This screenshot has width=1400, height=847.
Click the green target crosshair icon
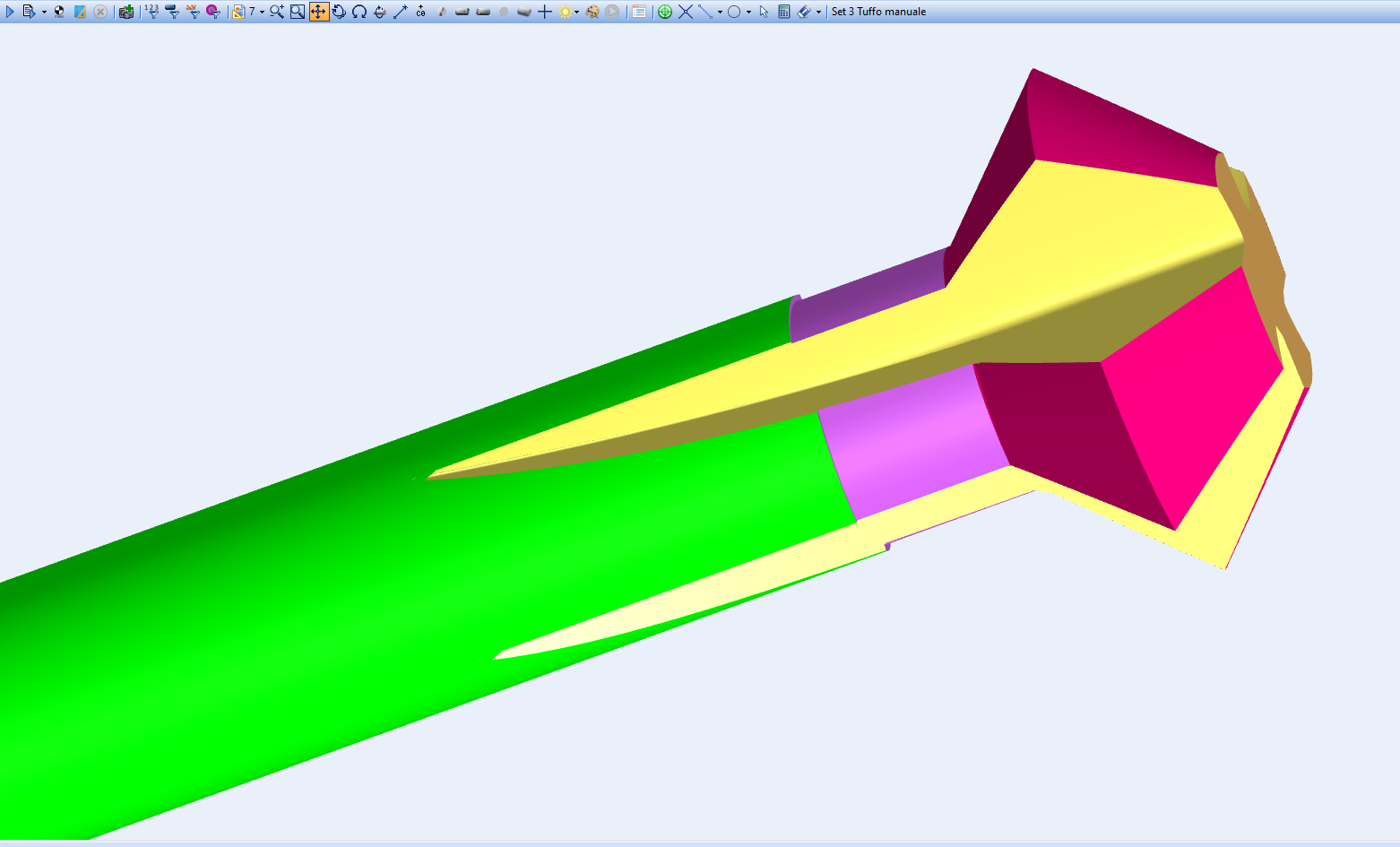point(665,12)
